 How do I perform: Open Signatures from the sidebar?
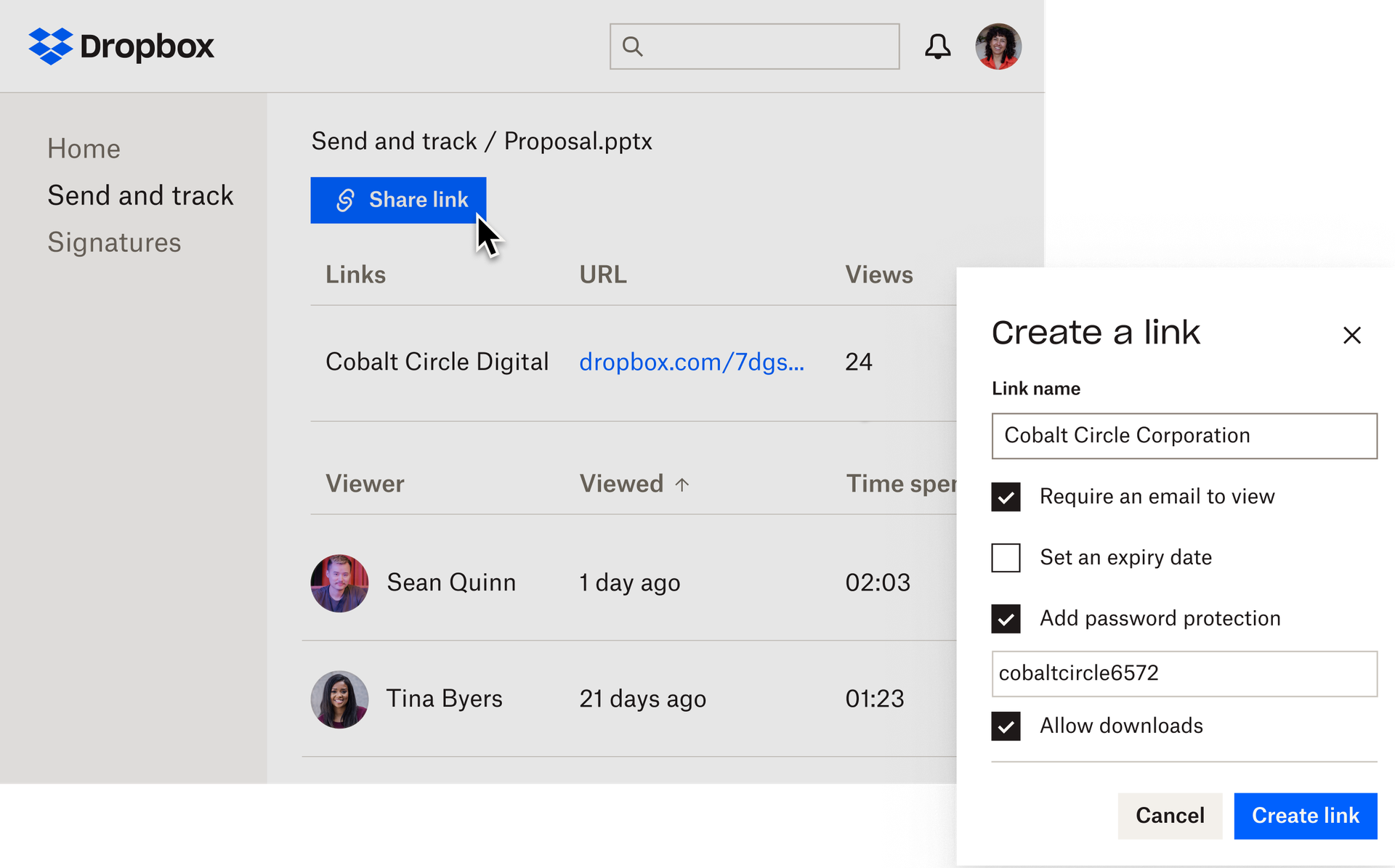tap(114, 242)
